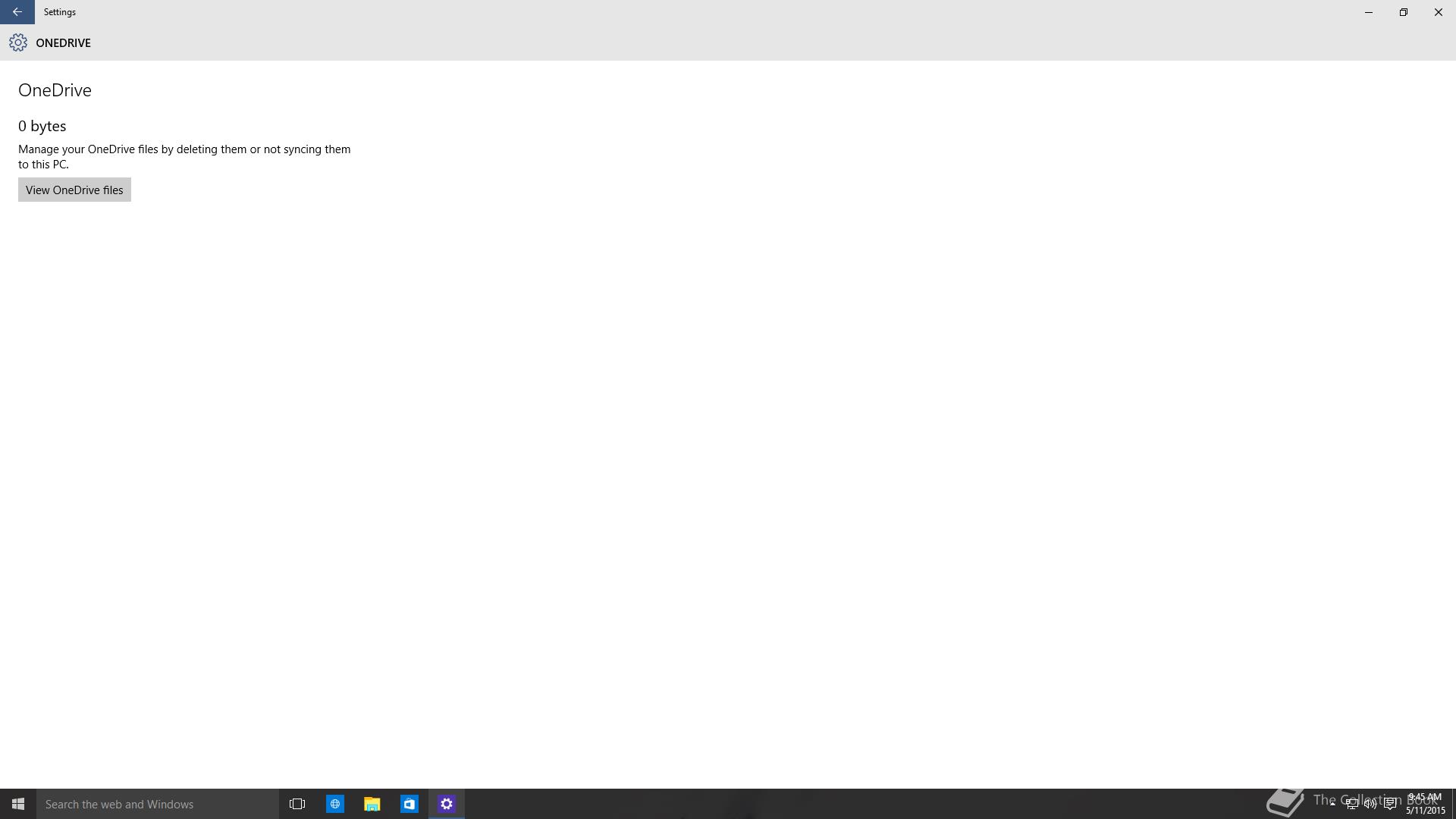Click the volume speaker tray icon
This screenshot has height=819, width=1456.
click(1370, 804)
